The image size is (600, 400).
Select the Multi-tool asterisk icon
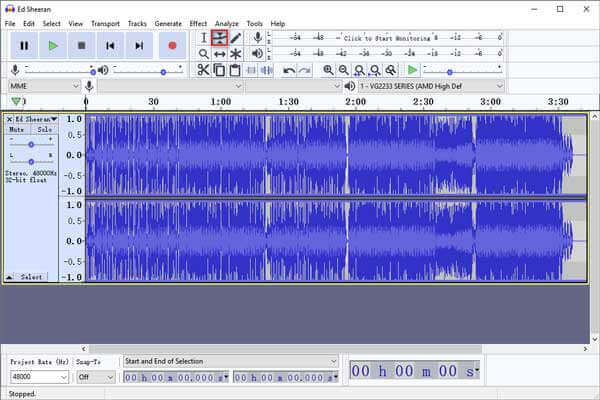(235, 54)
